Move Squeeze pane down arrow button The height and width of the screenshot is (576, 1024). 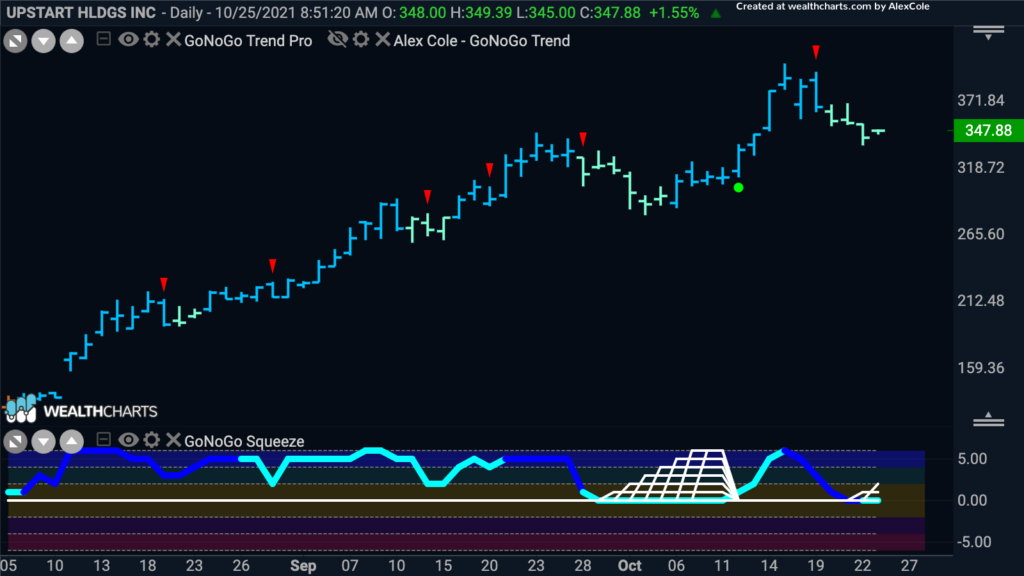coord(43,441)
